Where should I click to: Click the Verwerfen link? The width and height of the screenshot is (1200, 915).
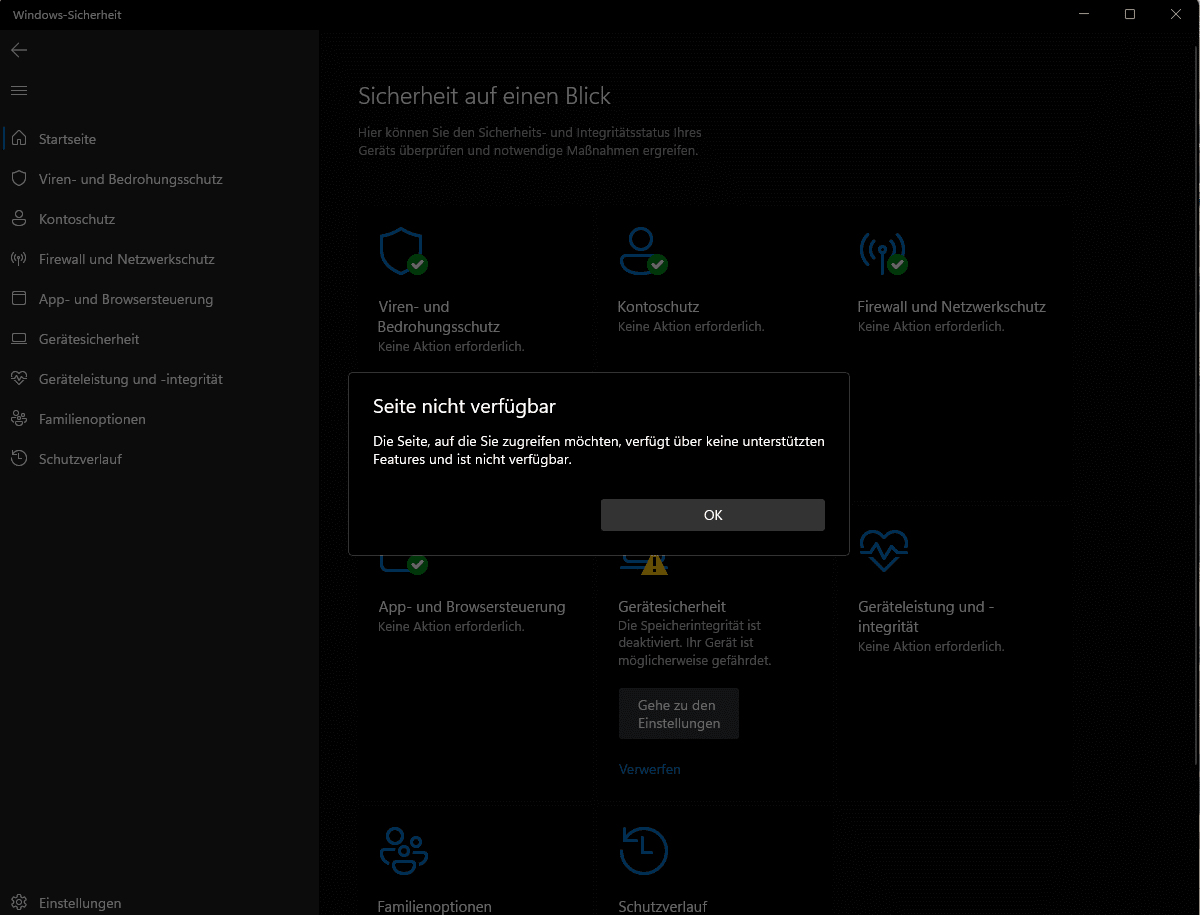pyautogui.click(x=650, y=769)
